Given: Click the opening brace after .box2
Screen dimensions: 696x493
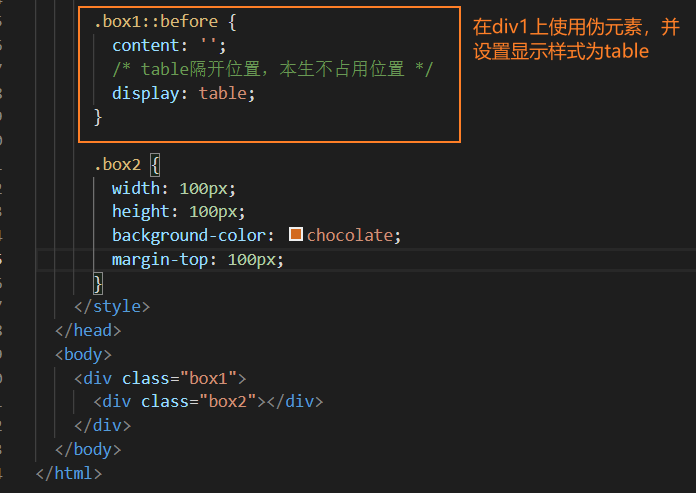Looking at the screenshot, I should click(x=155, y=165).
